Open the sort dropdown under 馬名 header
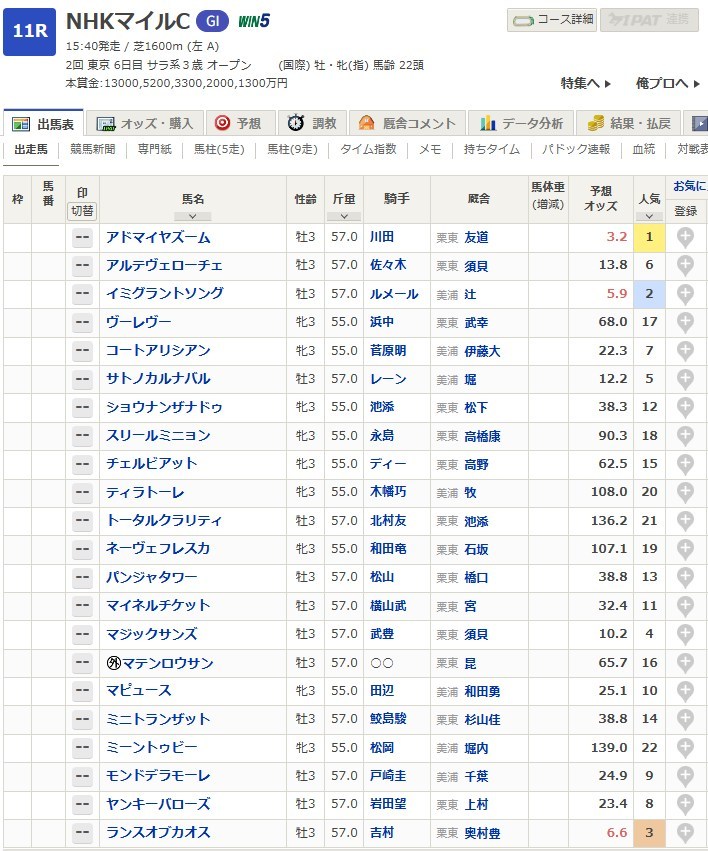This screenshot has width=708, height=851. click(193, 216)
